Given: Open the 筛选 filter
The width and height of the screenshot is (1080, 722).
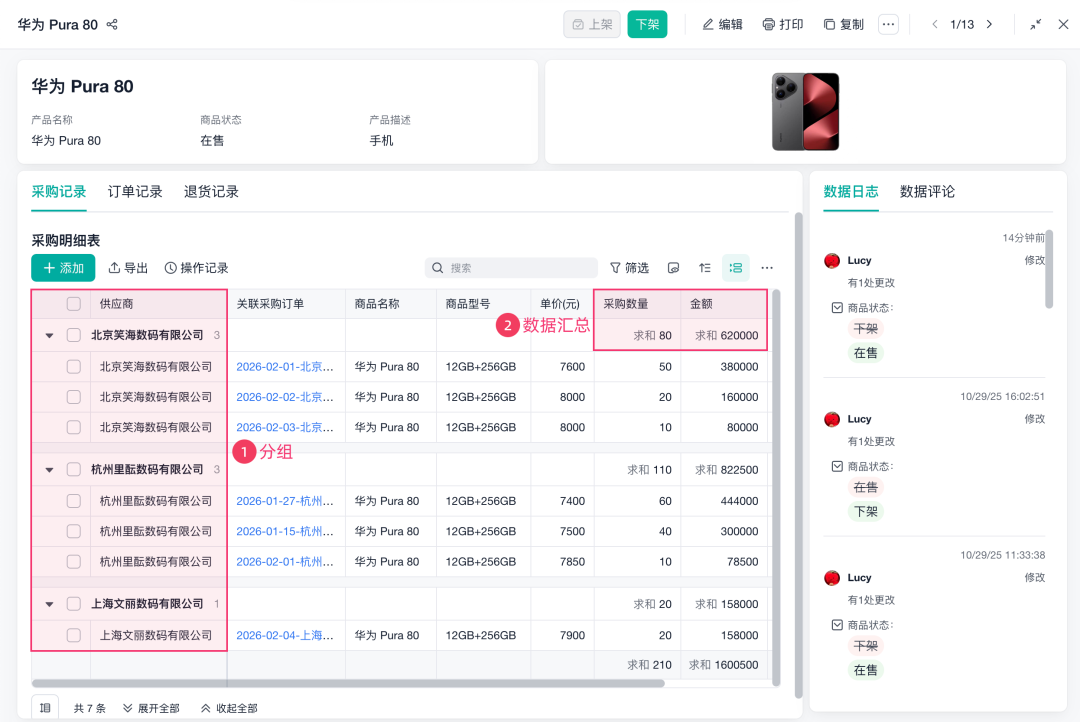Looking at the screenshot, I should 630,268.
